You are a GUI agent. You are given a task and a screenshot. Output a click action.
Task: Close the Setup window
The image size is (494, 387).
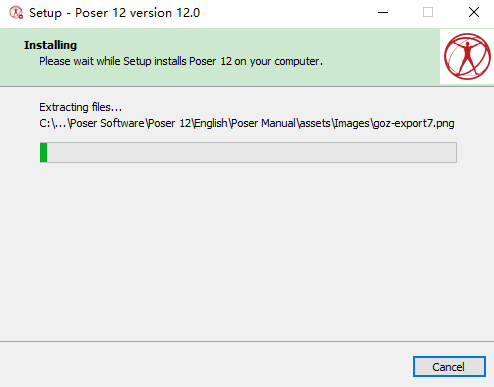474,13
